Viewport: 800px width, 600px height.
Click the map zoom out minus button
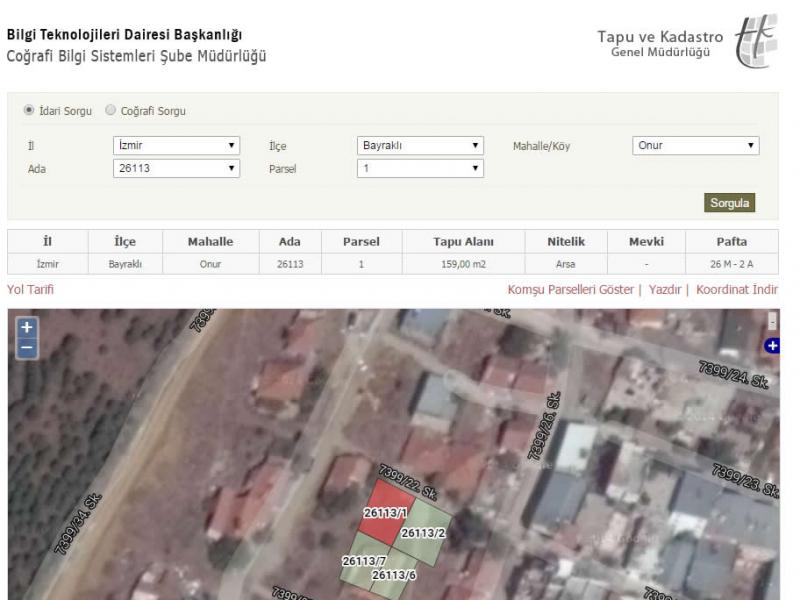(x=27, y=347)
